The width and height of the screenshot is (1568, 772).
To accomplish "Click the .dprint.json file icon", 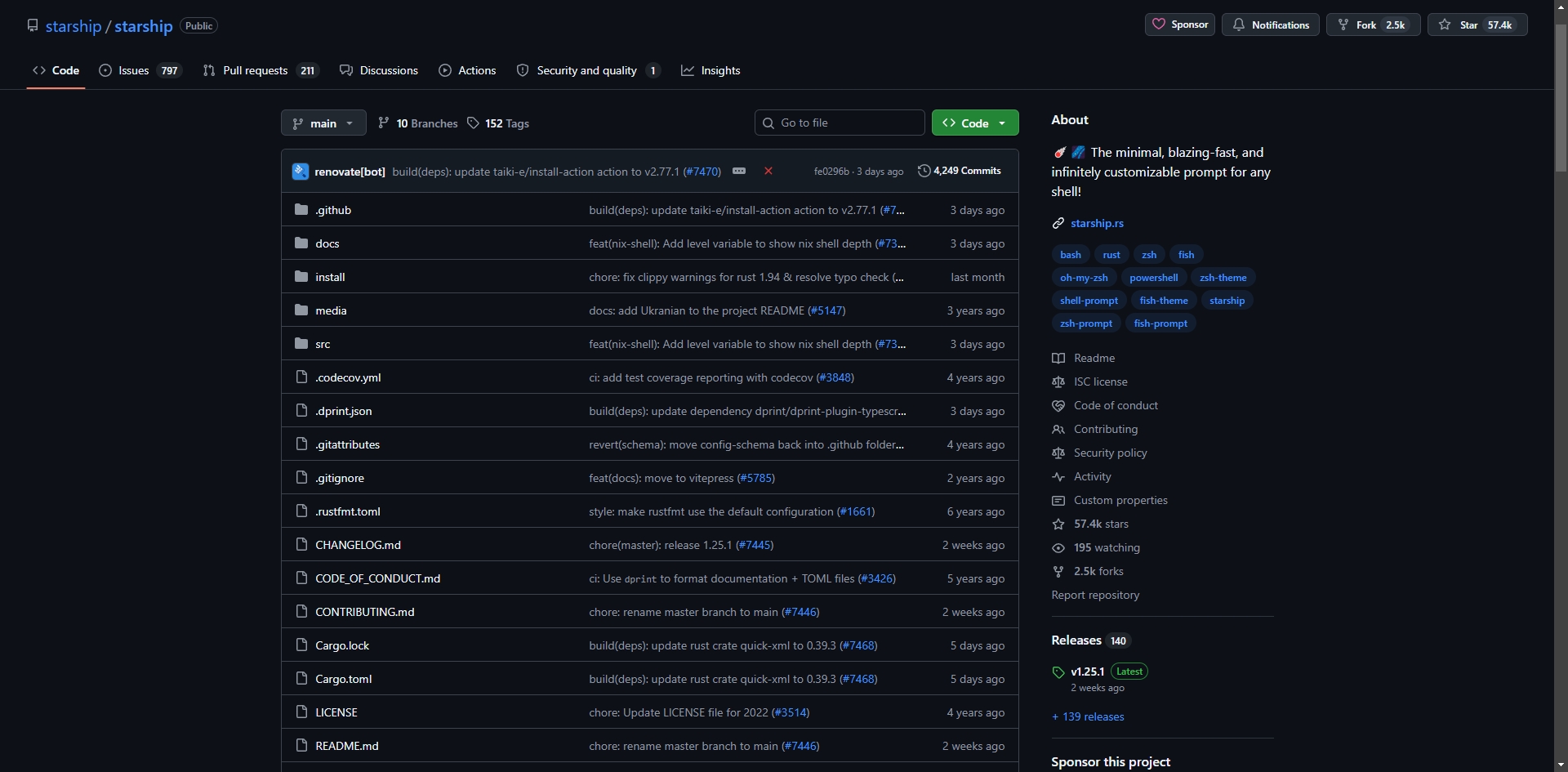I will (301, 411).
